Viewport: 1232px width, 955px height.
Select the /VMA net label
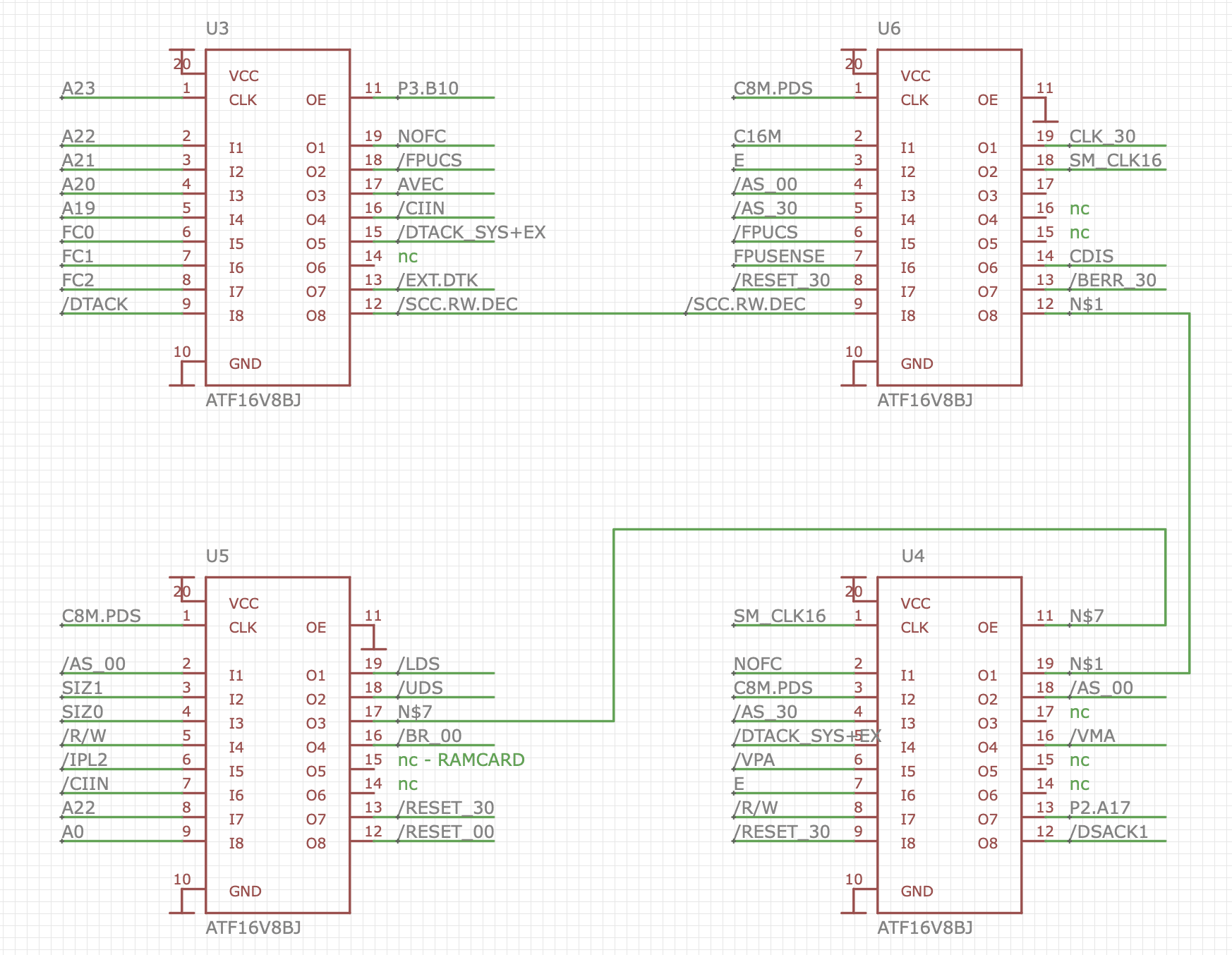pyautogui.click(x=1092, y=736)
